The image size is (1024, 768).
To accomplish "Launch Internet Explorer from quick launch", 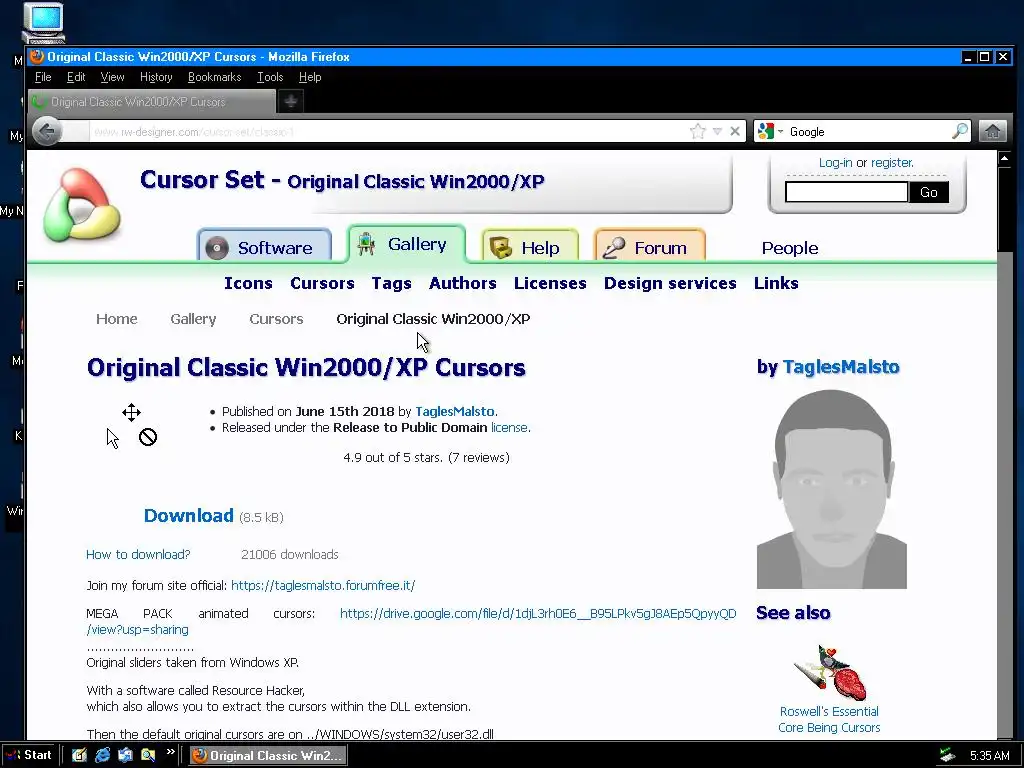I will tap(103, 755).
